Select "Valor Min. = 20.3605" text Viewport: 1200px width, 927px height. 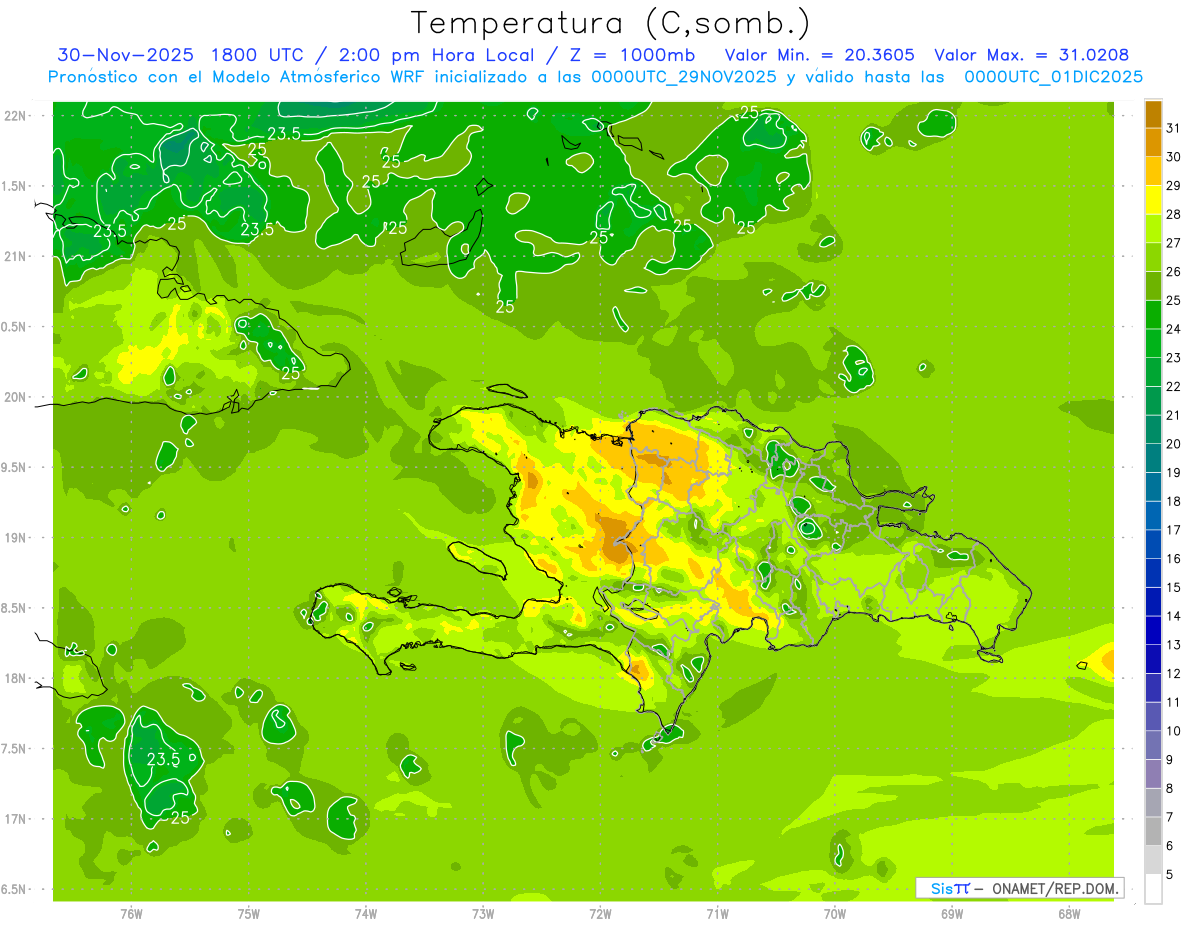click(x=820, y=55)
